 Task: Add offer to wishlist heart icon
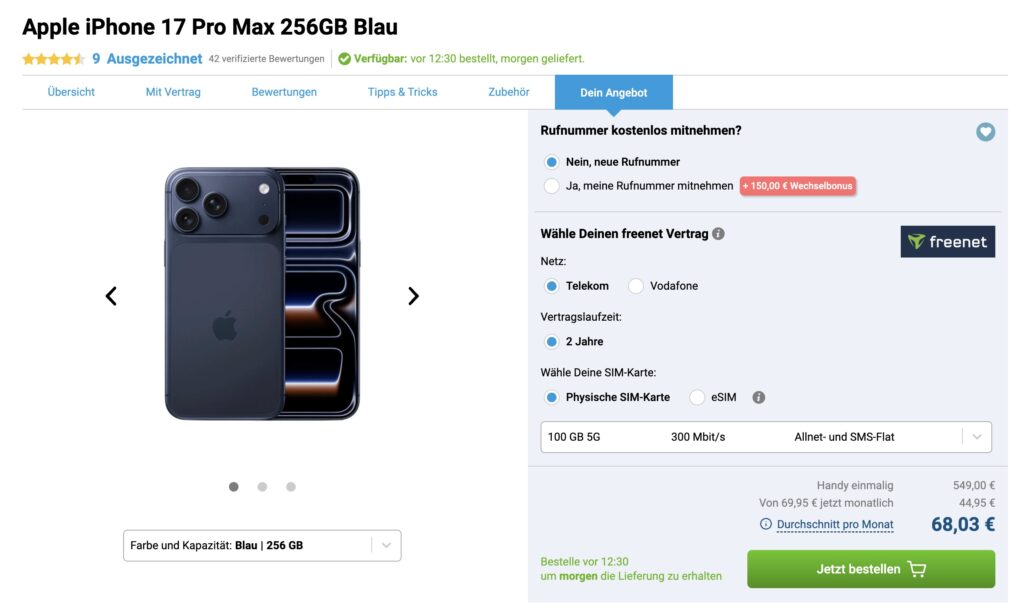pos(985,132)
